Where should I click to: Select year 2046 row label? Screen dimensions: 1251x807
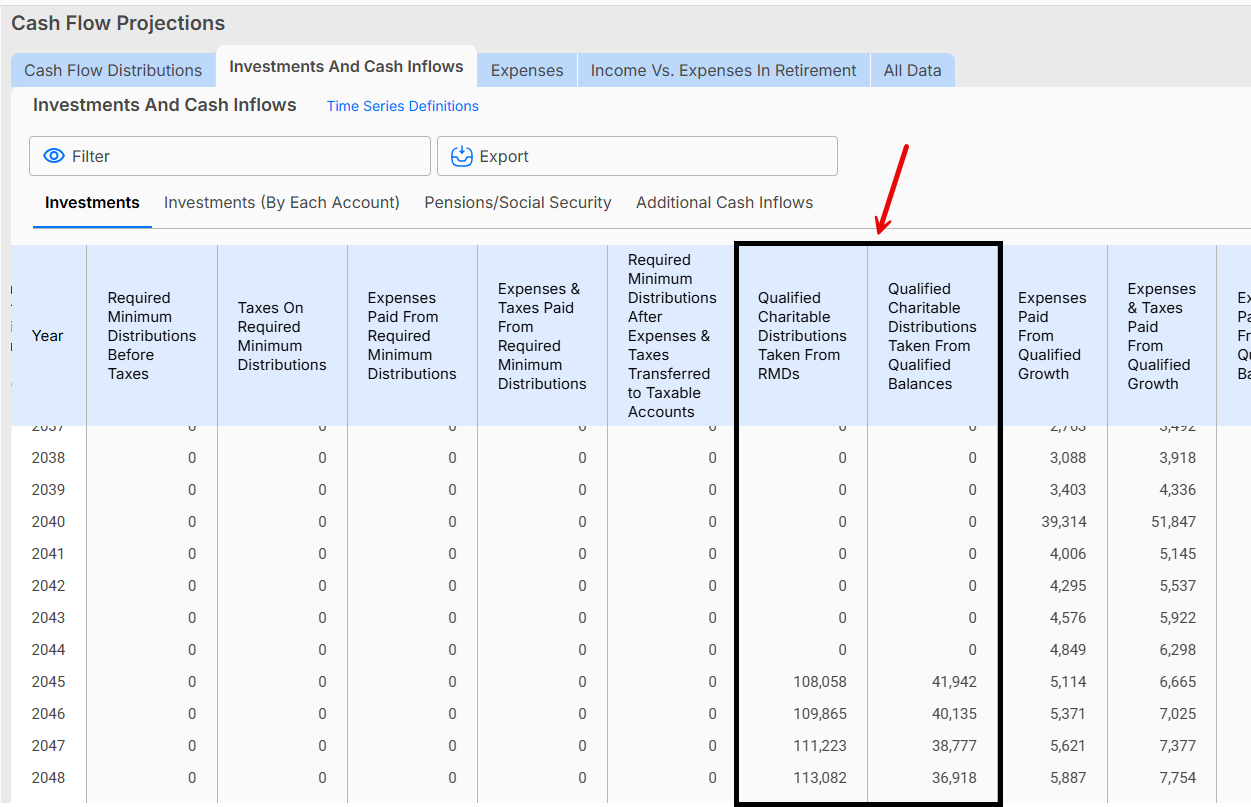point(48,714)
